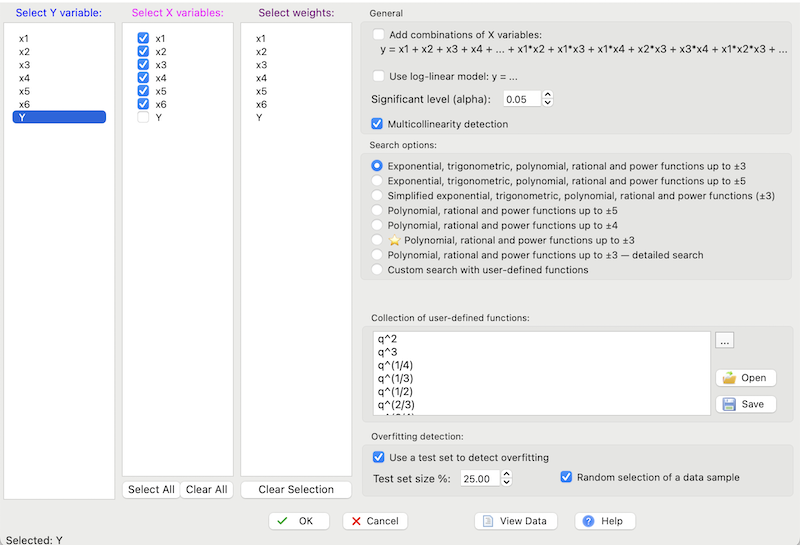Uncheck x3 in X variables list
Image resolution: width=800 pixels, height=545 pixels.
143,65
